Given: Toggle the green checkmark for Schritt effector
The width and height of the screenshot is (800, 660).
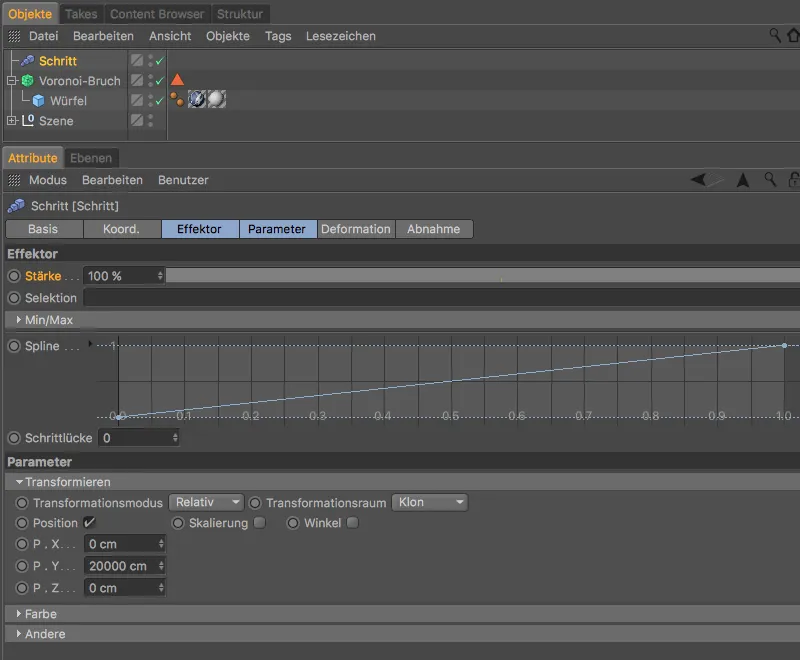Looking at the screenshot, I should pyautogui.click(x=159, y=61).
